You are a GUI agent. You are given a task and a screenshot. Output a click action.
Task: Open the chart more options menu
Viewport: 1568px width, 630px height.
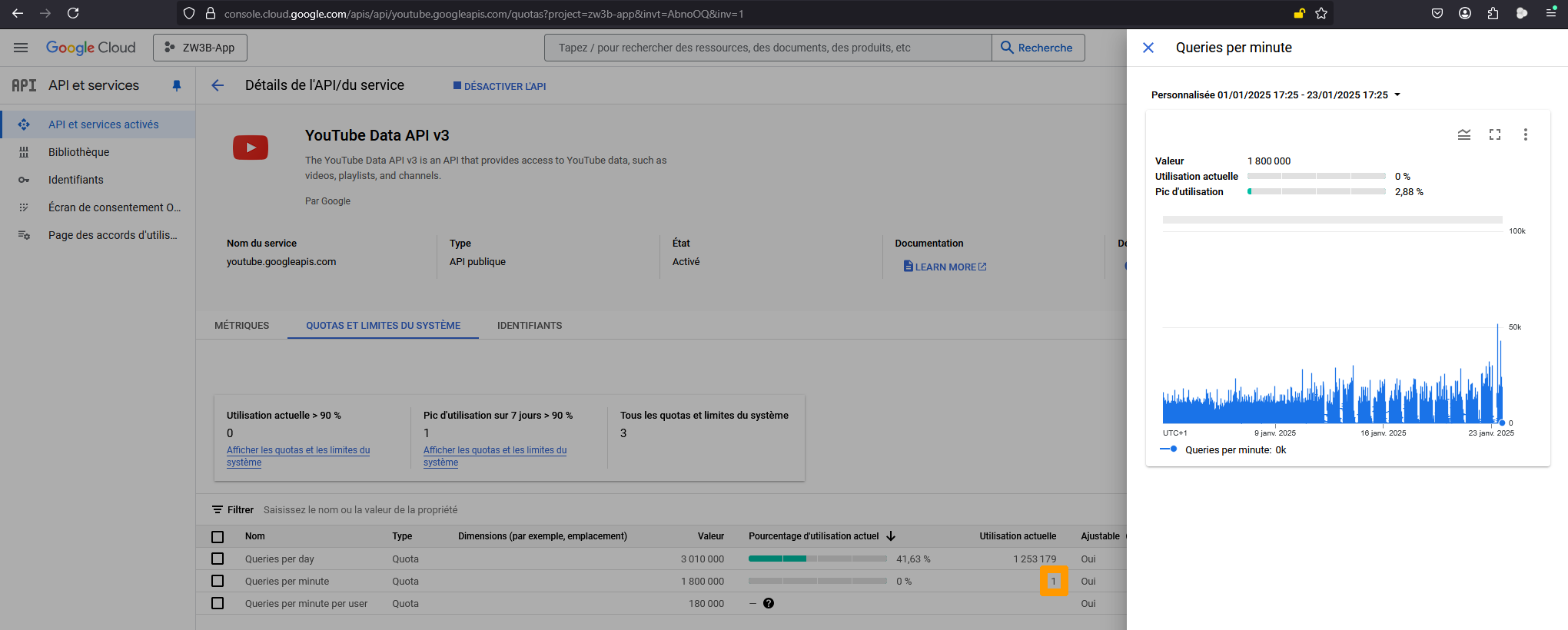click(x=1526, y=134)
